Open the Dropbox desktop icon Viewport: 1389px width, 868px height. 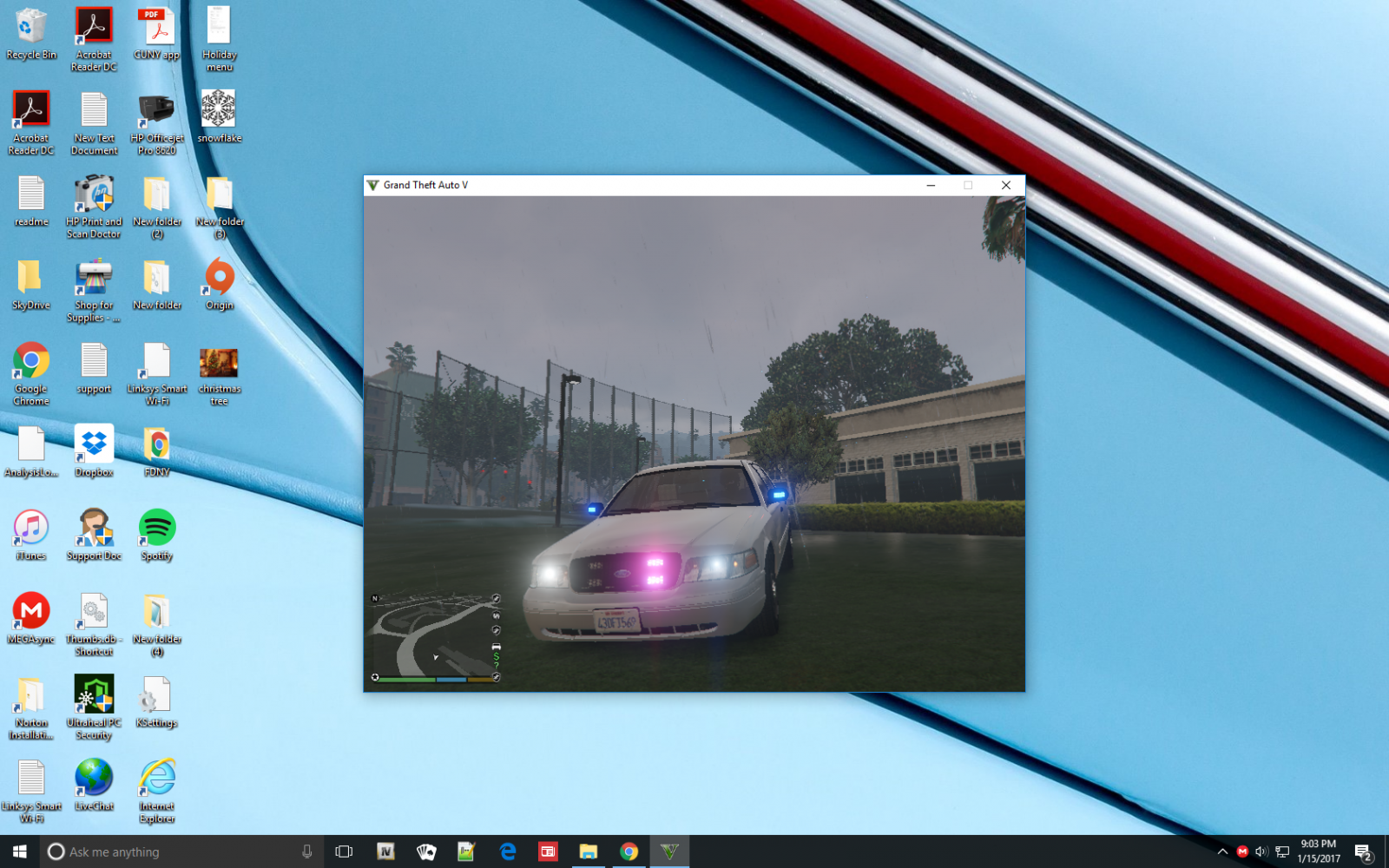tap(94, 445)
